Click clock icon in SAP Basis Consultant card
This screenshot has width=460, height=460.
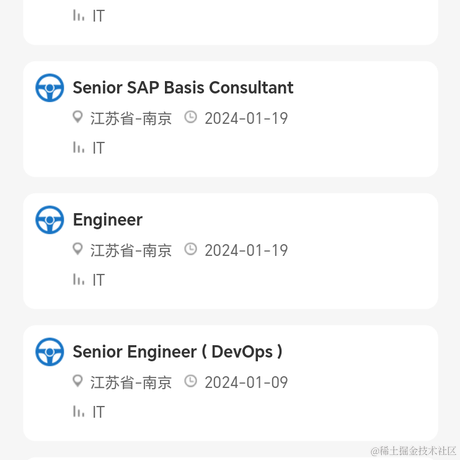click(x=191, y=117)
